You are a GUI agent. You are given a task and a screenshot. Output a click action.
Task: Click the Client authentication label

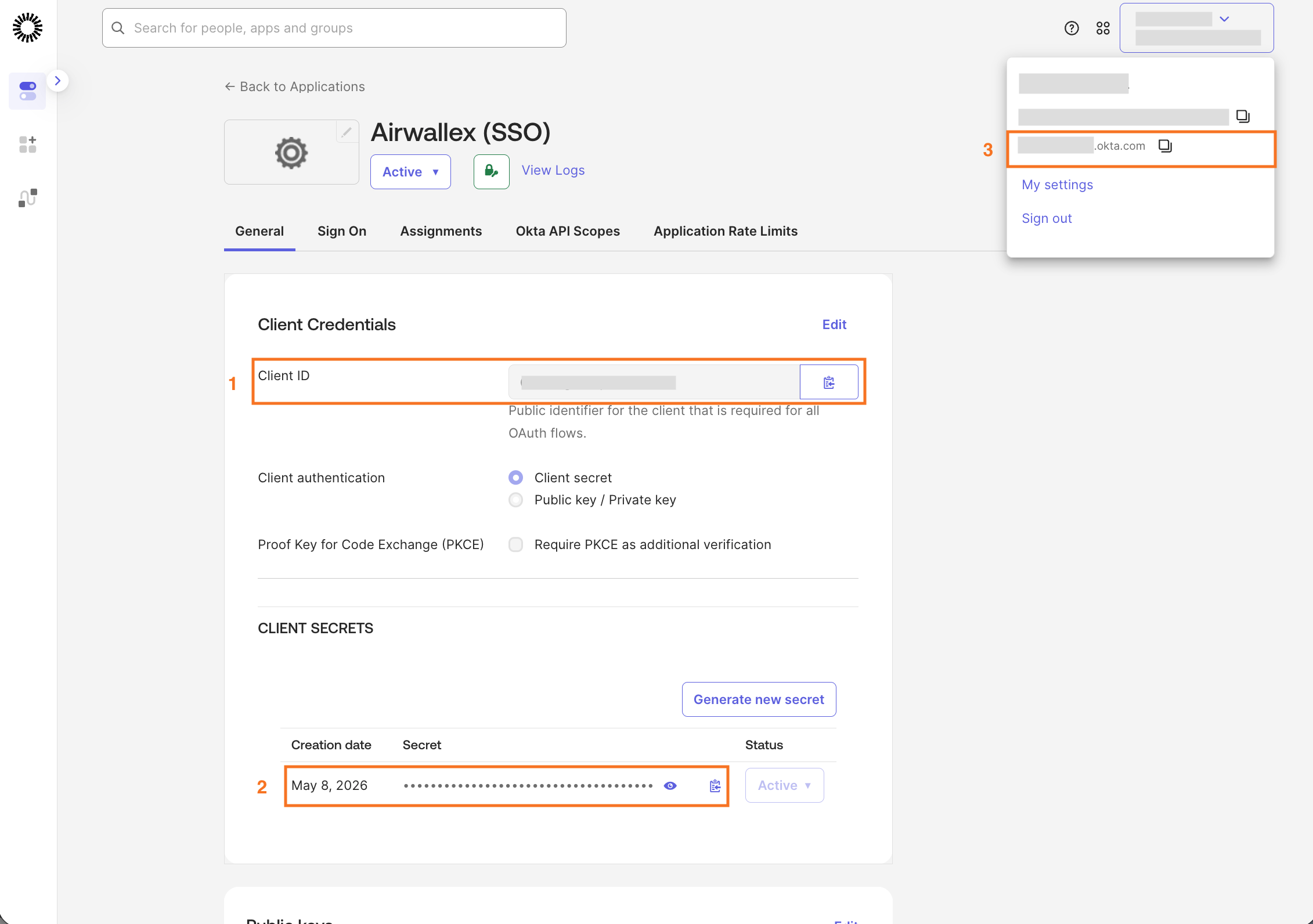point(321,478)
